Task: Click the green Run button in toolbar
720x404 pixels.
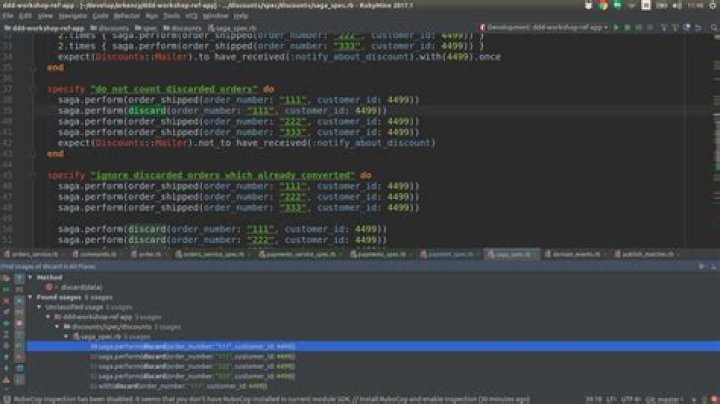Action: [616, 28]
